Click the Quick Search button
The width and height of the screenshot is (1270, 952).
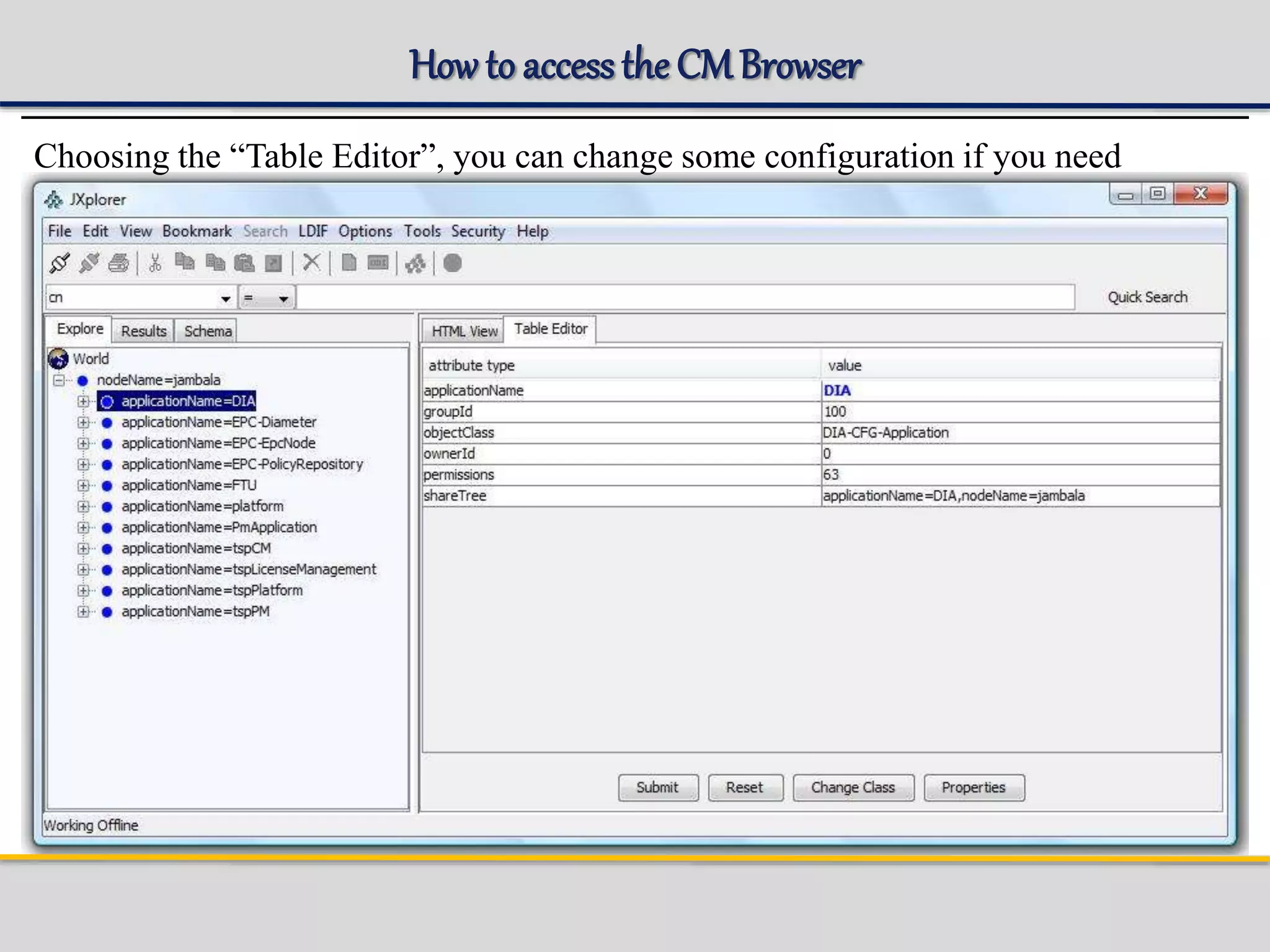1147,297
